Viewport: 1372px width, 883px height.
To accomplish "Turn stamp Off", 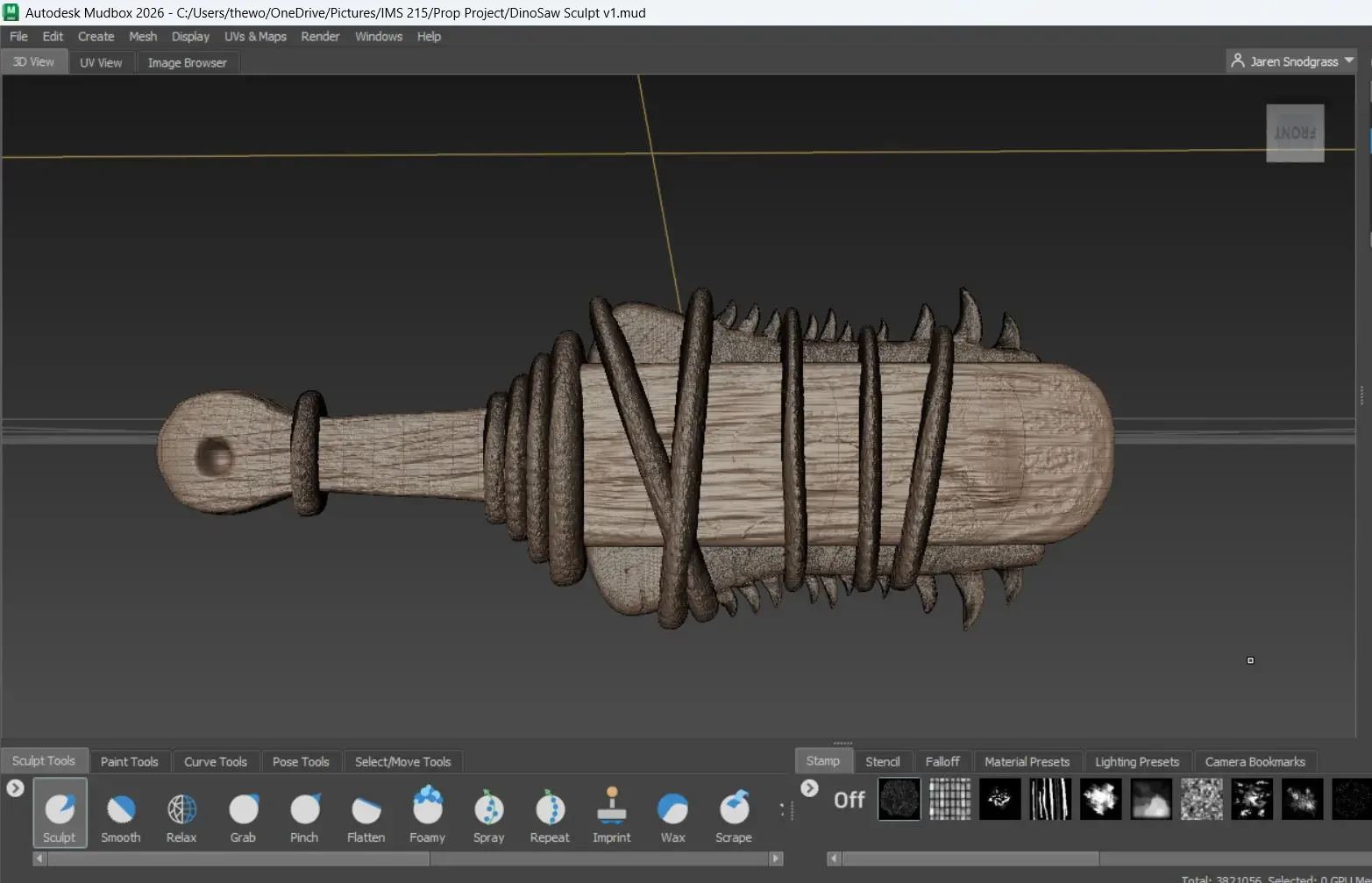I will tap(849, 800).
